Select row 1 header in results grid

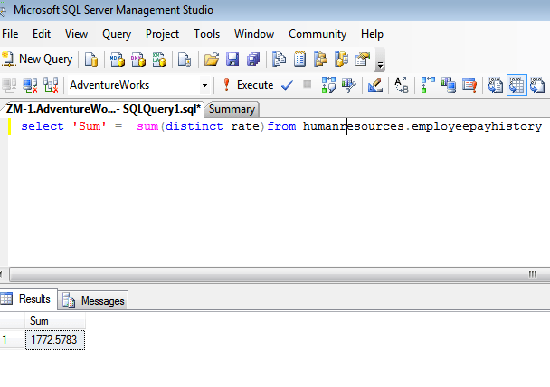[x=12, y=340]
